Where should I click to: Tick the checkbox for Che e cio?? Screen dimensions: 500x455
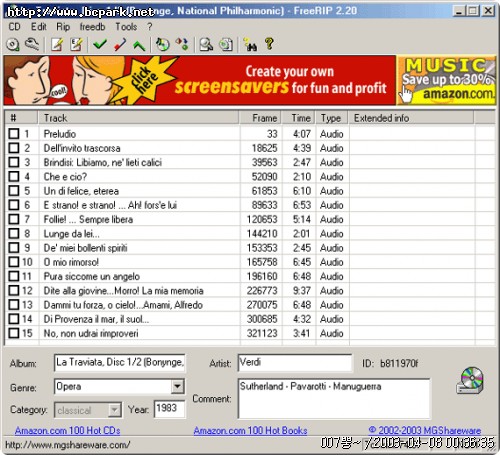pos(14,176)
